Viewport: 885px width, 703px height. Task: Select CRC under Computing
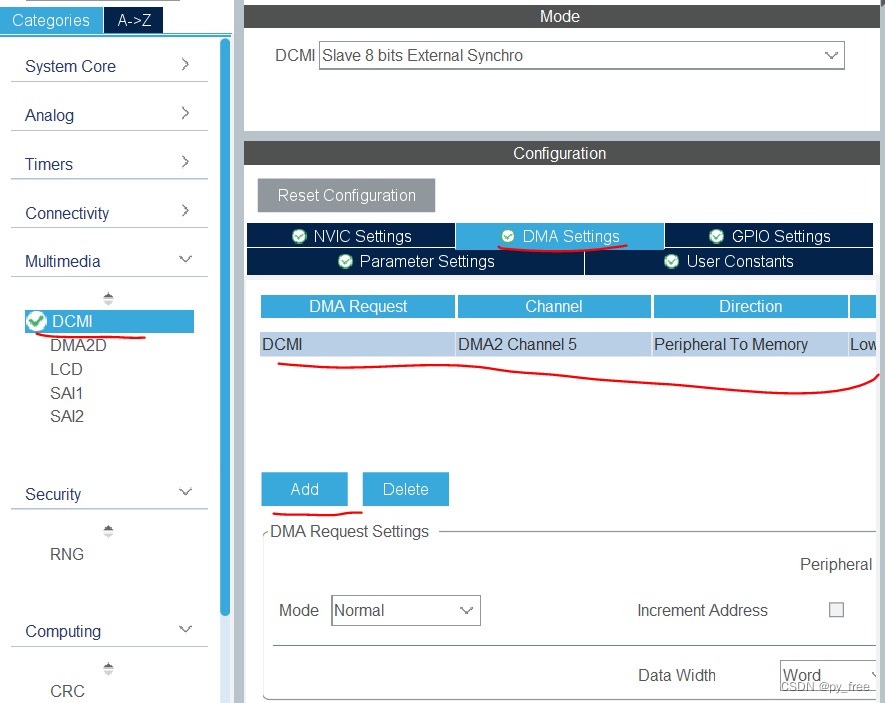[x=67, y=691]
